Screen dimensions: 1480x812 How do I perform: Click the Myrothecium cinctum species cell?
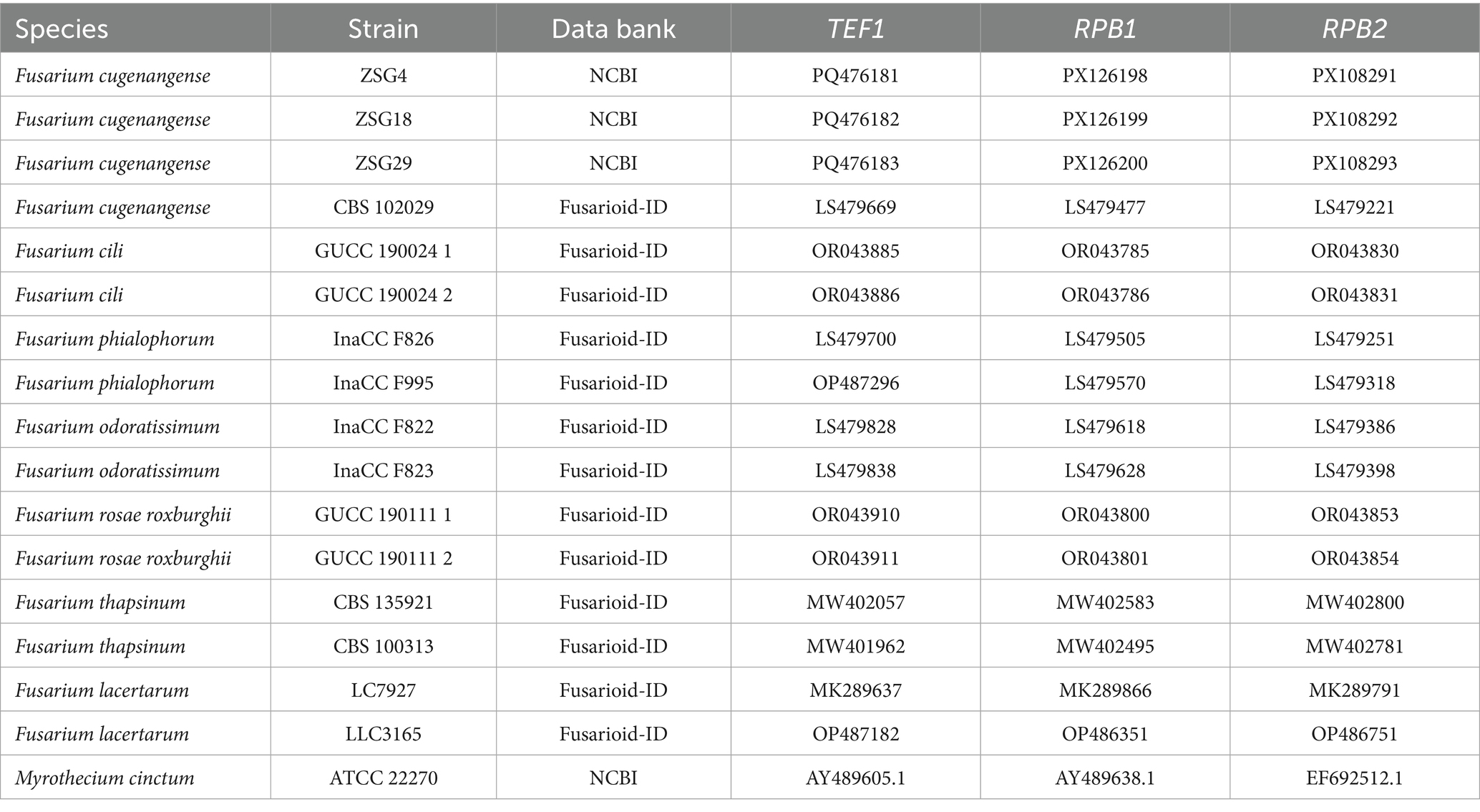104,778
